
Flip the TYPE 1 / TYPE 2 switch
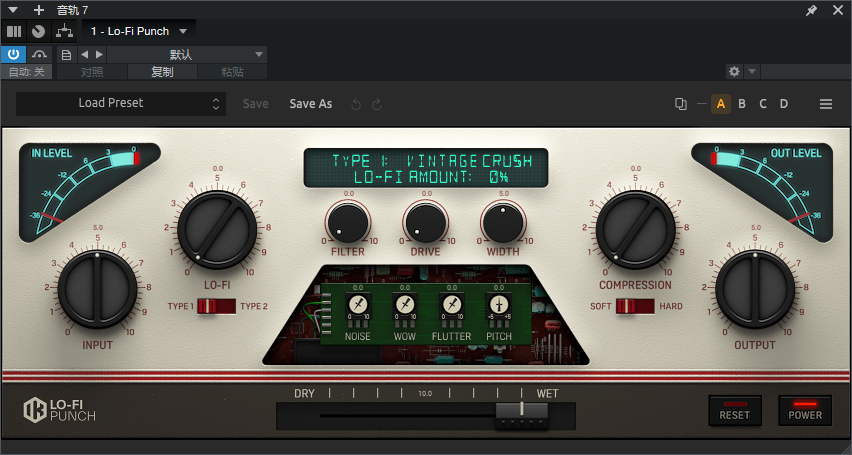click(x=216, y=306)
